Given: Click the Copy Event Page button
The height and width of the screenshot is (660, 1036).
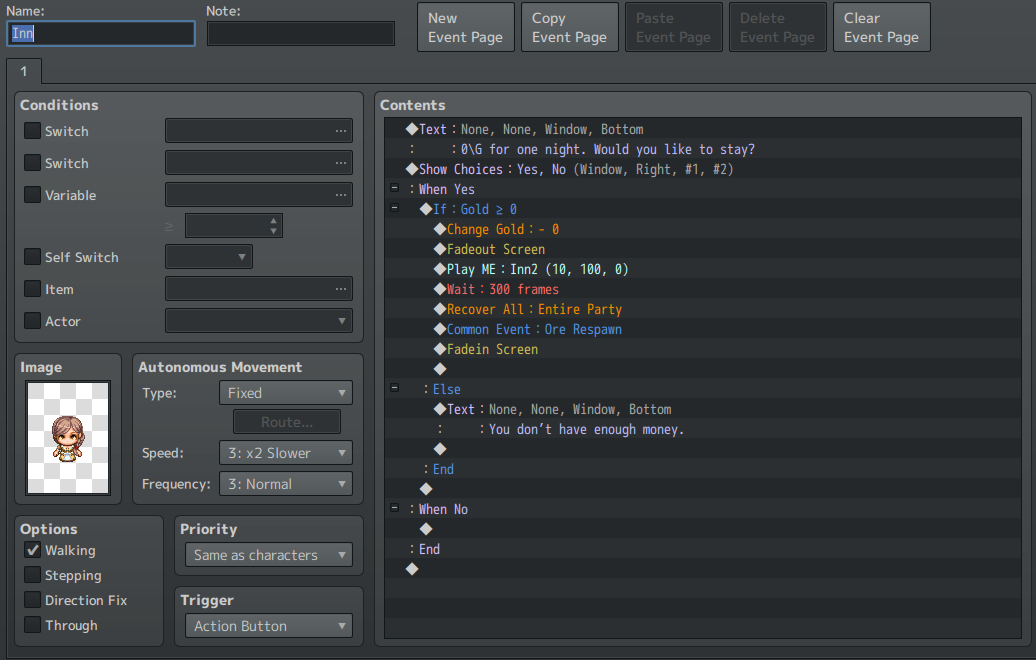Looking at the screenshot, I should point(570,27).
